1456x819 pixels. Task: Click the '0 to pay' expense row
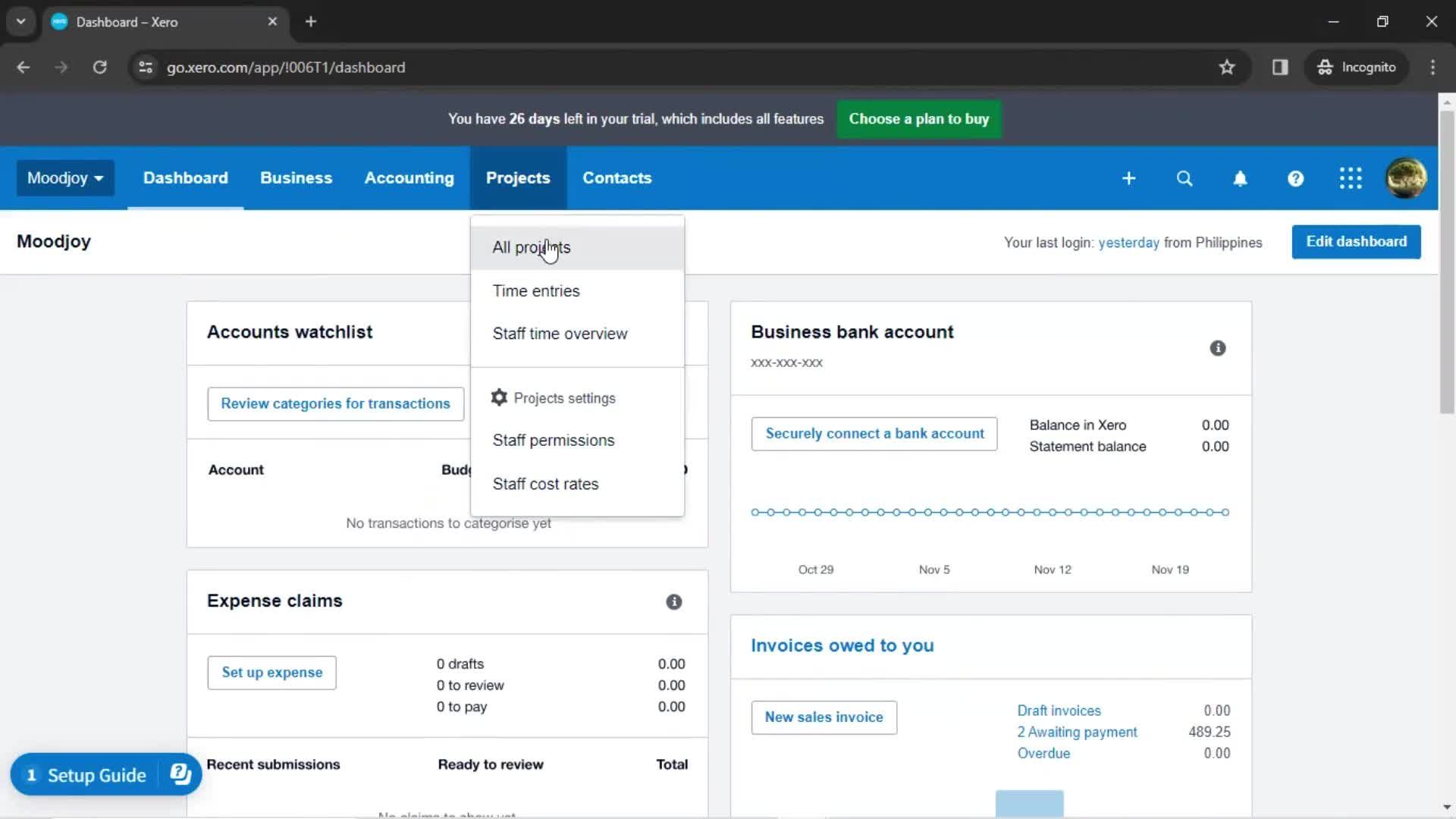461,707
